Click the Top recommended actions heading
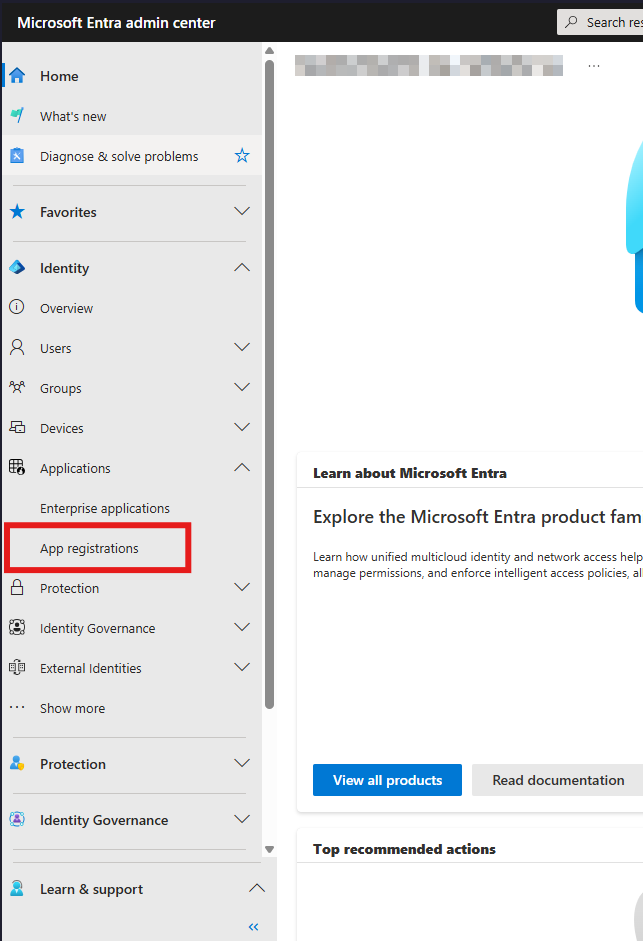Screen dimensions: 643x941 [404, 849]
